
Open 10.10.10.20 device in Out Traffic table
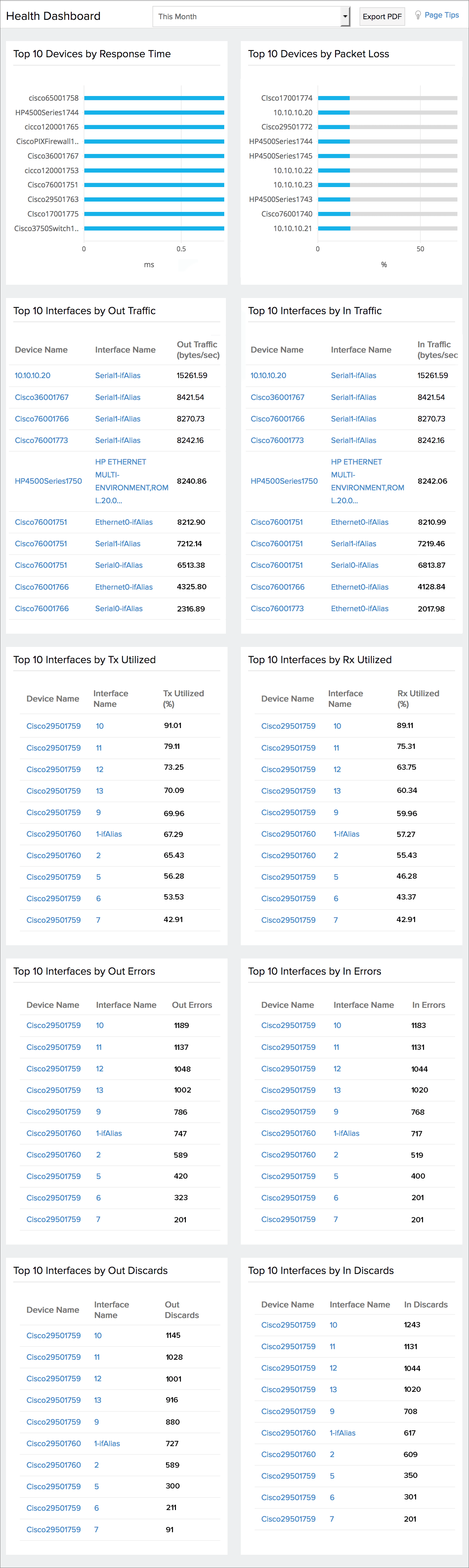(x=32, y=375)
